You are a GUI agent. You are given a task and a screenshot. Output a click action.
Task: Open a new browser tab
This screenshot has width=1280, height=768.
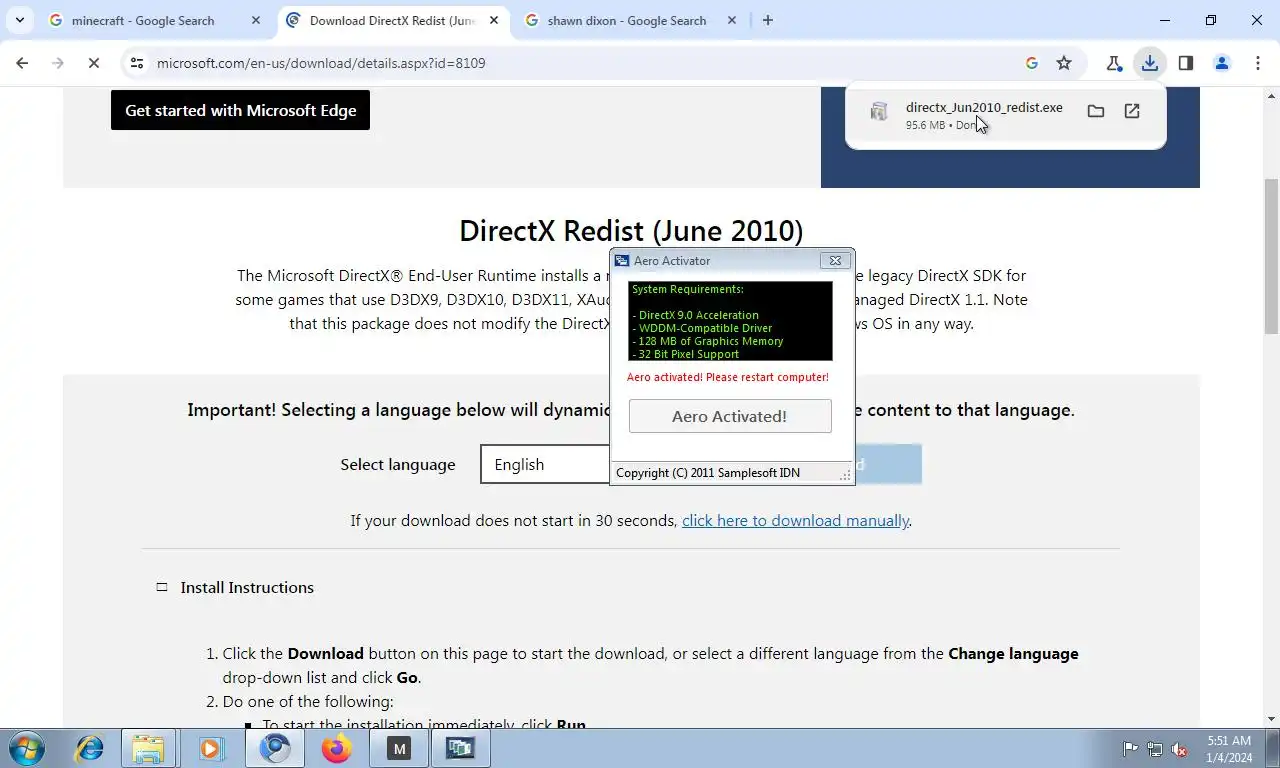point(767,20)
